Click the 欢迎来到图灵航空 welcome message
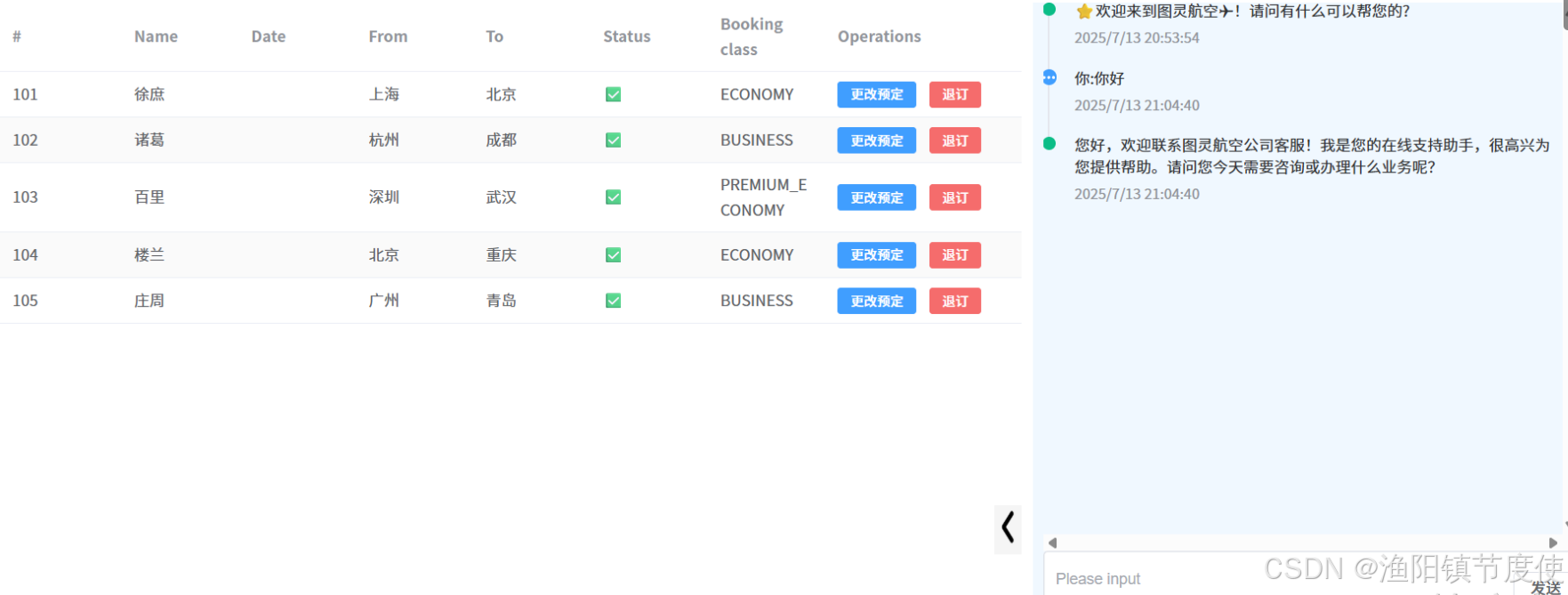This screenshot has width=1568, height=595. click(1242, 12)
